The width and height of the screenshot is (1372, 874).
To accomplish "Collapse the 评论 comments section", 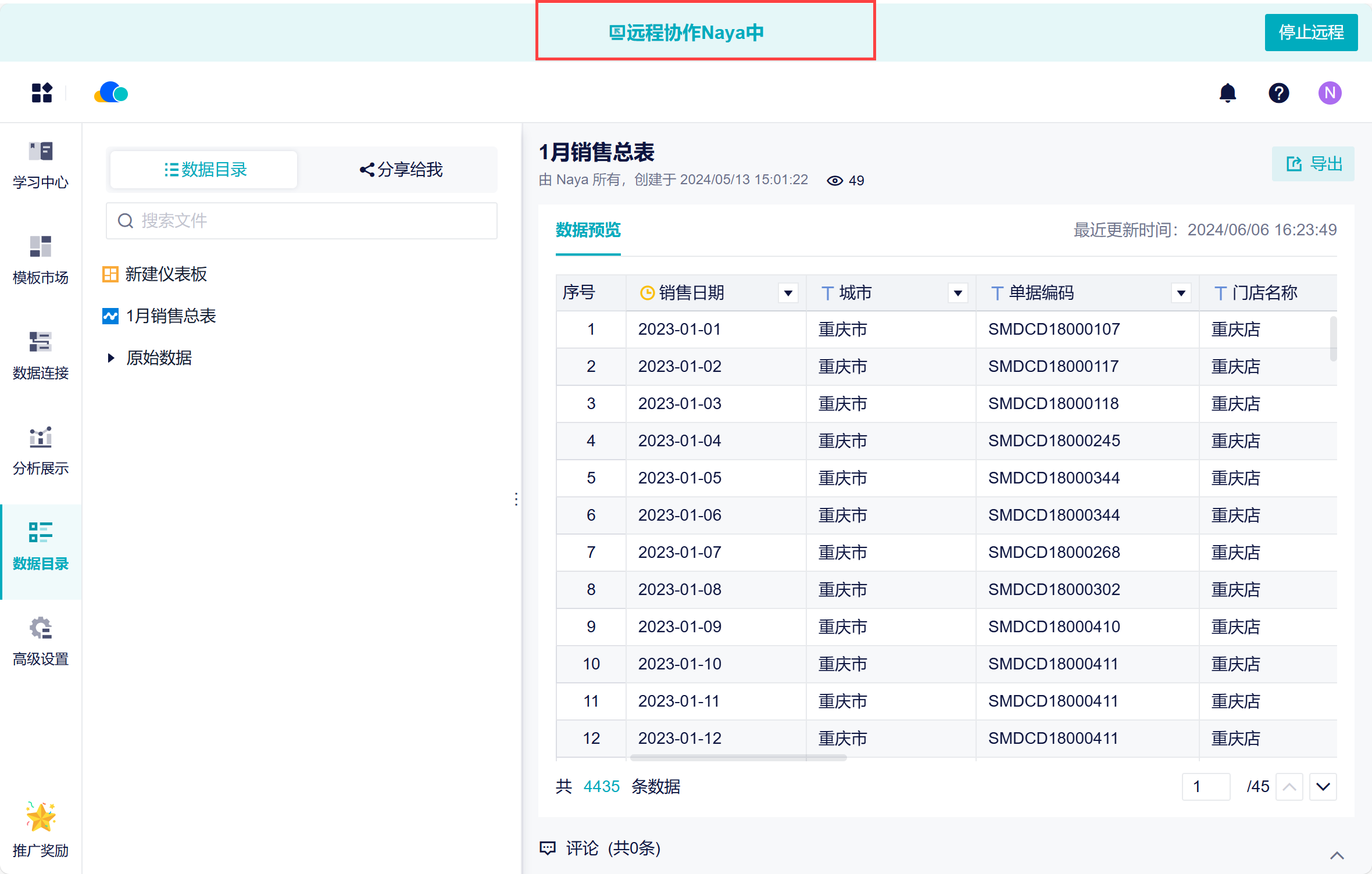I will point(1337,855).
